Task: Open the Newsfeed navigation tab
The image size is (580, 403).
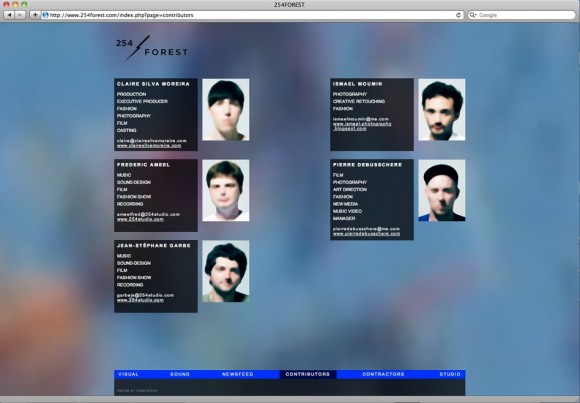Action: pos(237,374)
